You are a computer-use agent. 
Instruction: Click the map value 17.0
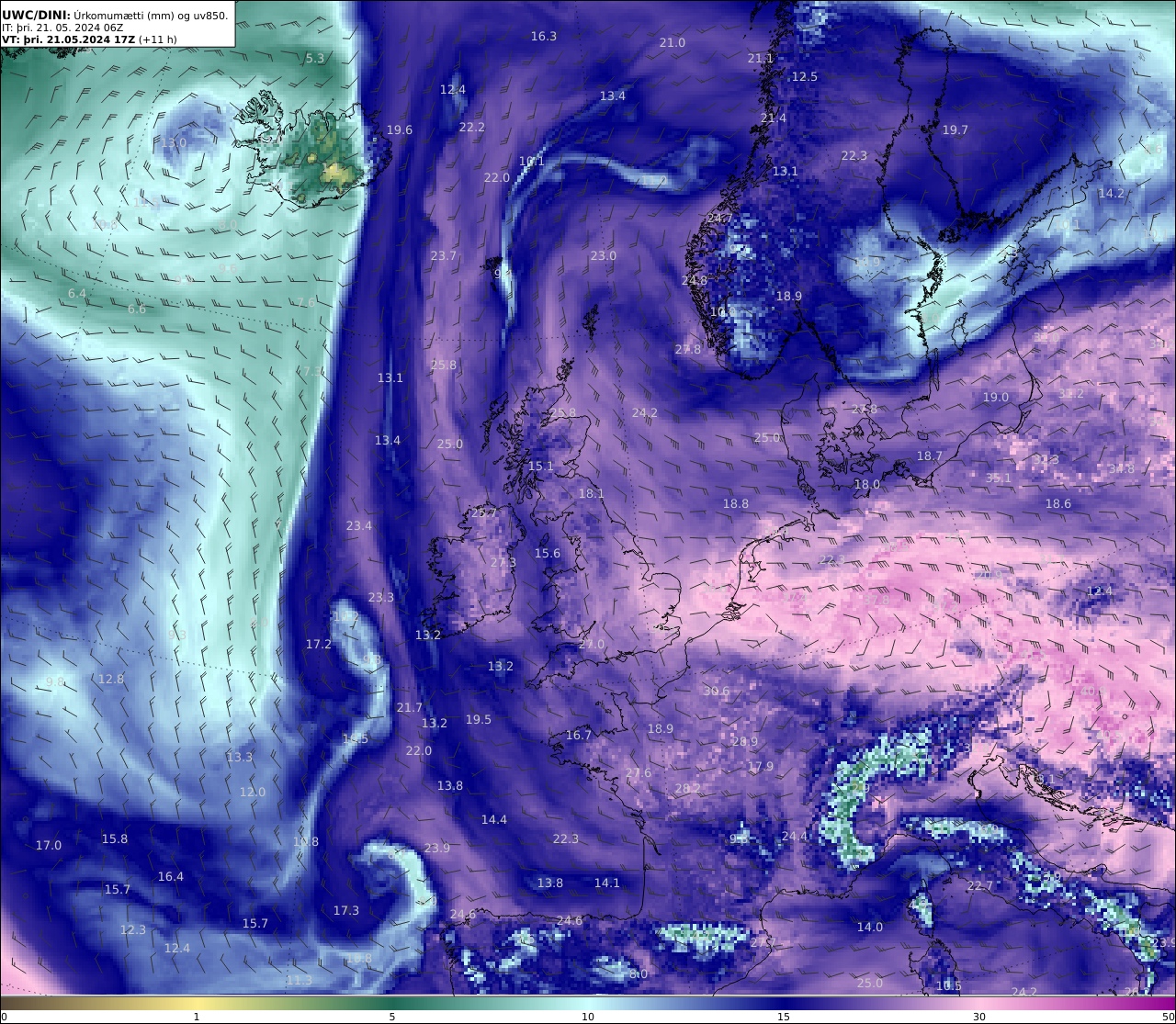point(49,846)
